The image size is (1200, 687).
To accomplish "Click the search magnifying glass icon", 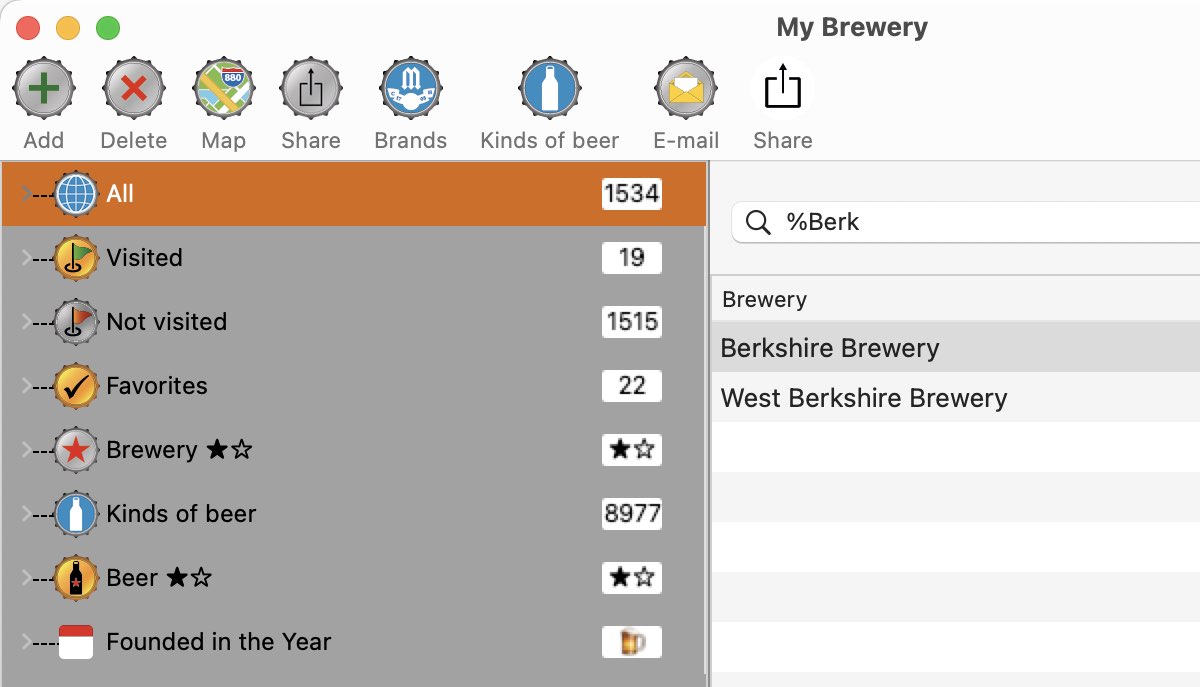I will (759, 222).
